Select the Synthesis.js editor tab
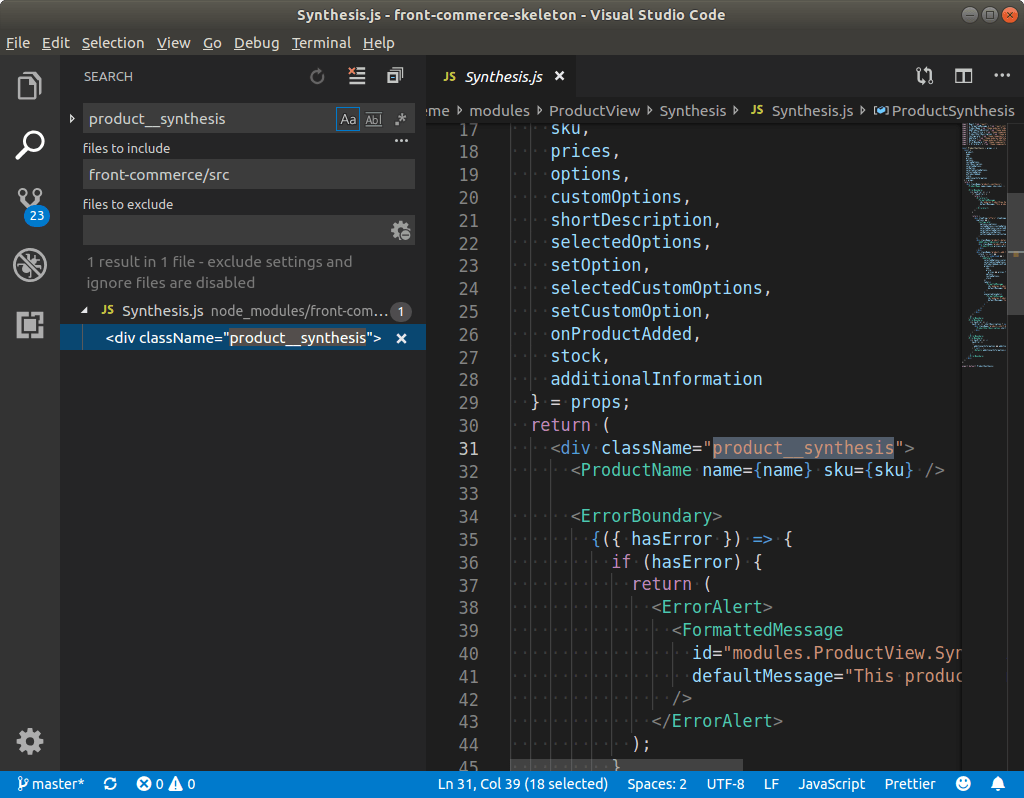The height and width of the screenshot is (798, 1024). click(x=503, y=76)
